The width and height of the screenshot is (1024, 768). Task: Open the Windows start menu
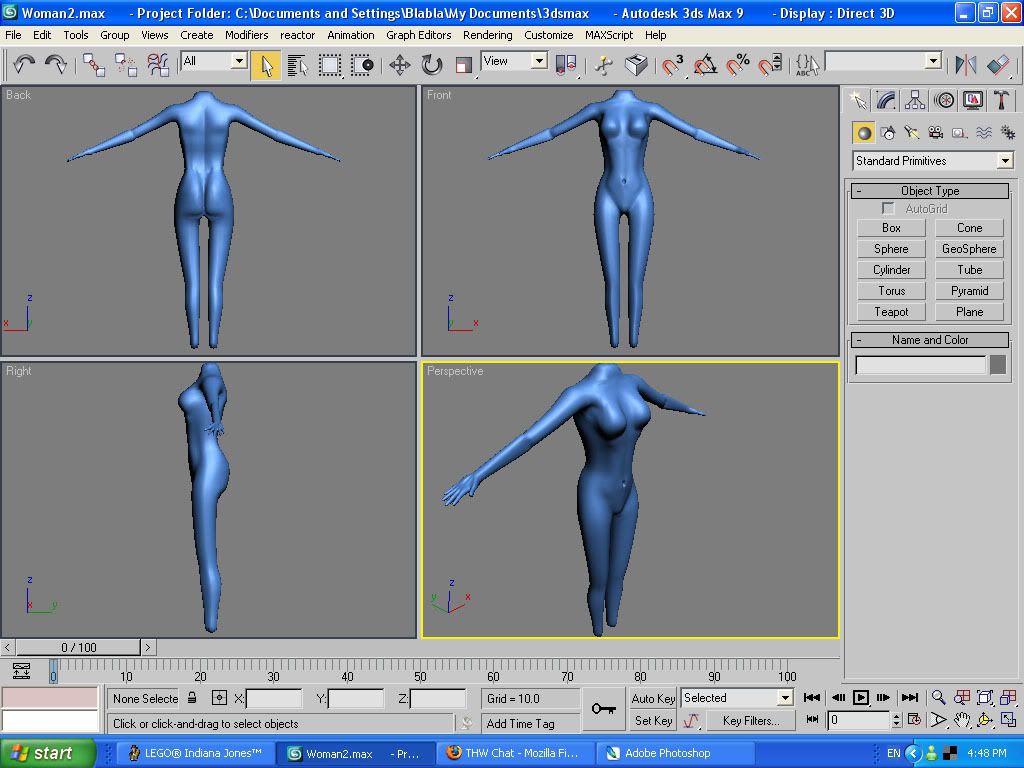48,753
